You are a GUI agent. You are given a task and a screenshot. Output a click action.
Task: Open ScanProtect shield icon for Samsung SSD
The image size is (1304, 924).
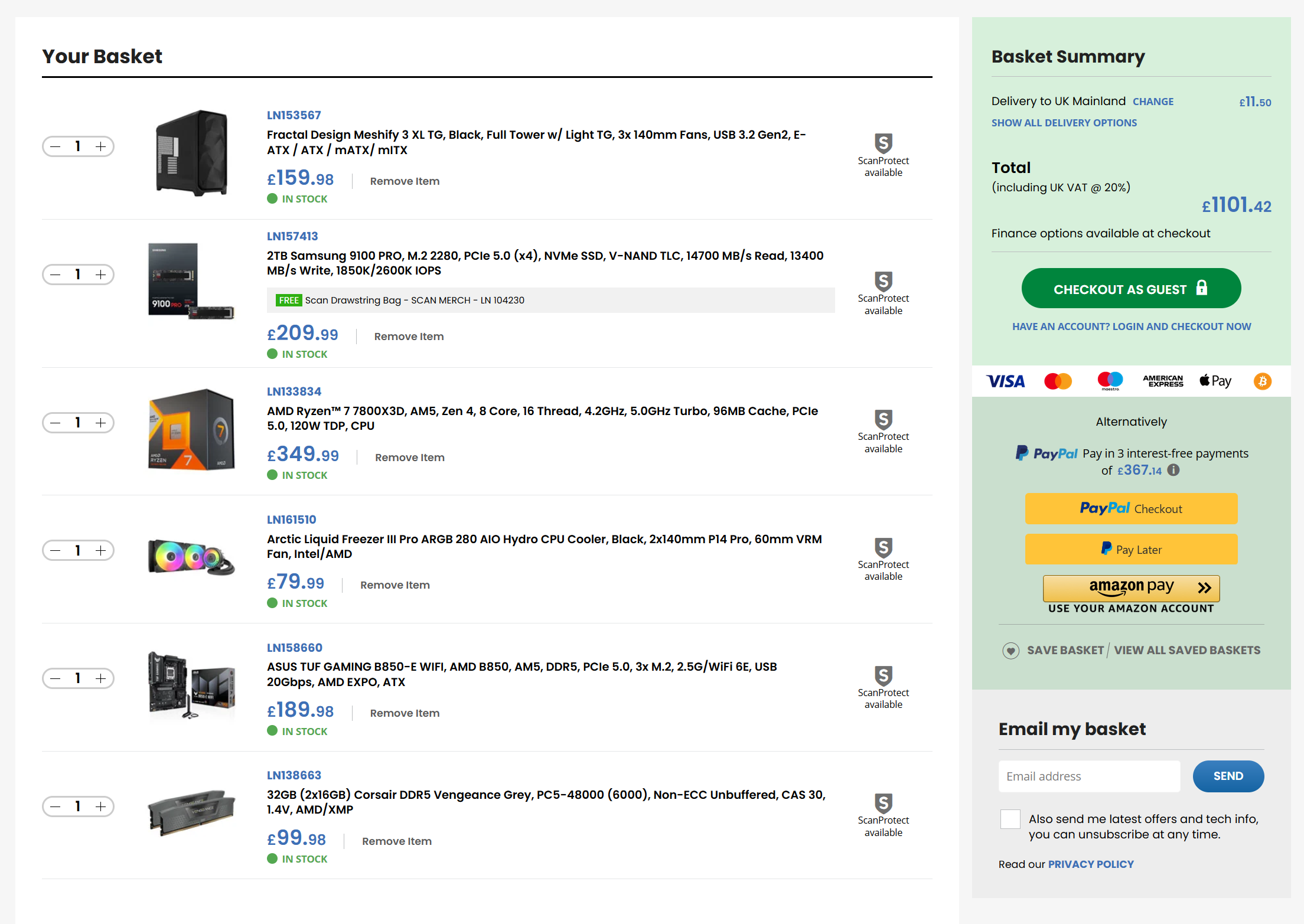point(884,281)
